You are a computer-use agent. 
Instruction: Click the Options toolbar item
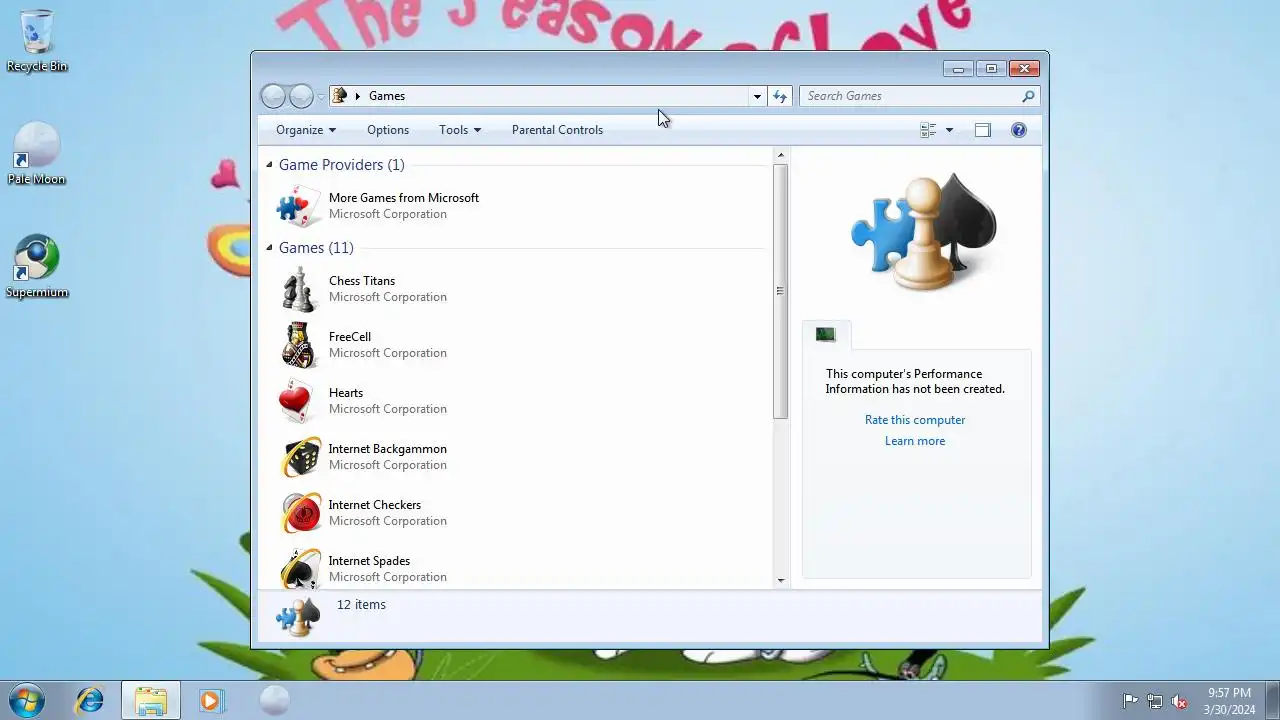click(x=388, y=130)
